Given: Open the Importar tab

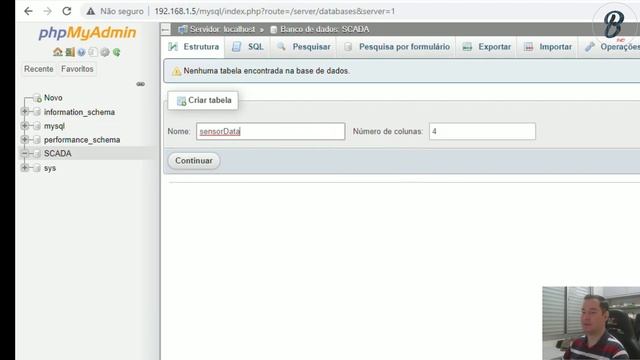Looking at the screenshot, I should (548, 47).
